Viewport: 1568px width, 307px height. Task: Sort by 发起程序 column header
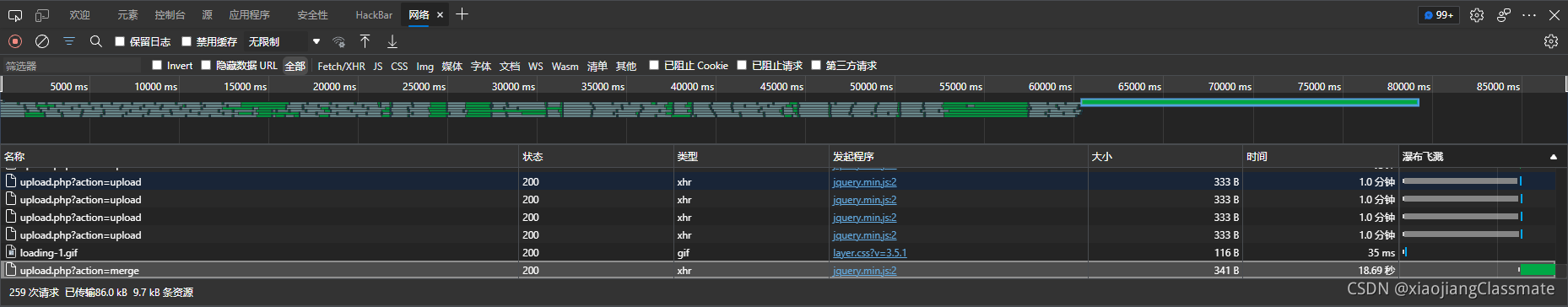958,156
